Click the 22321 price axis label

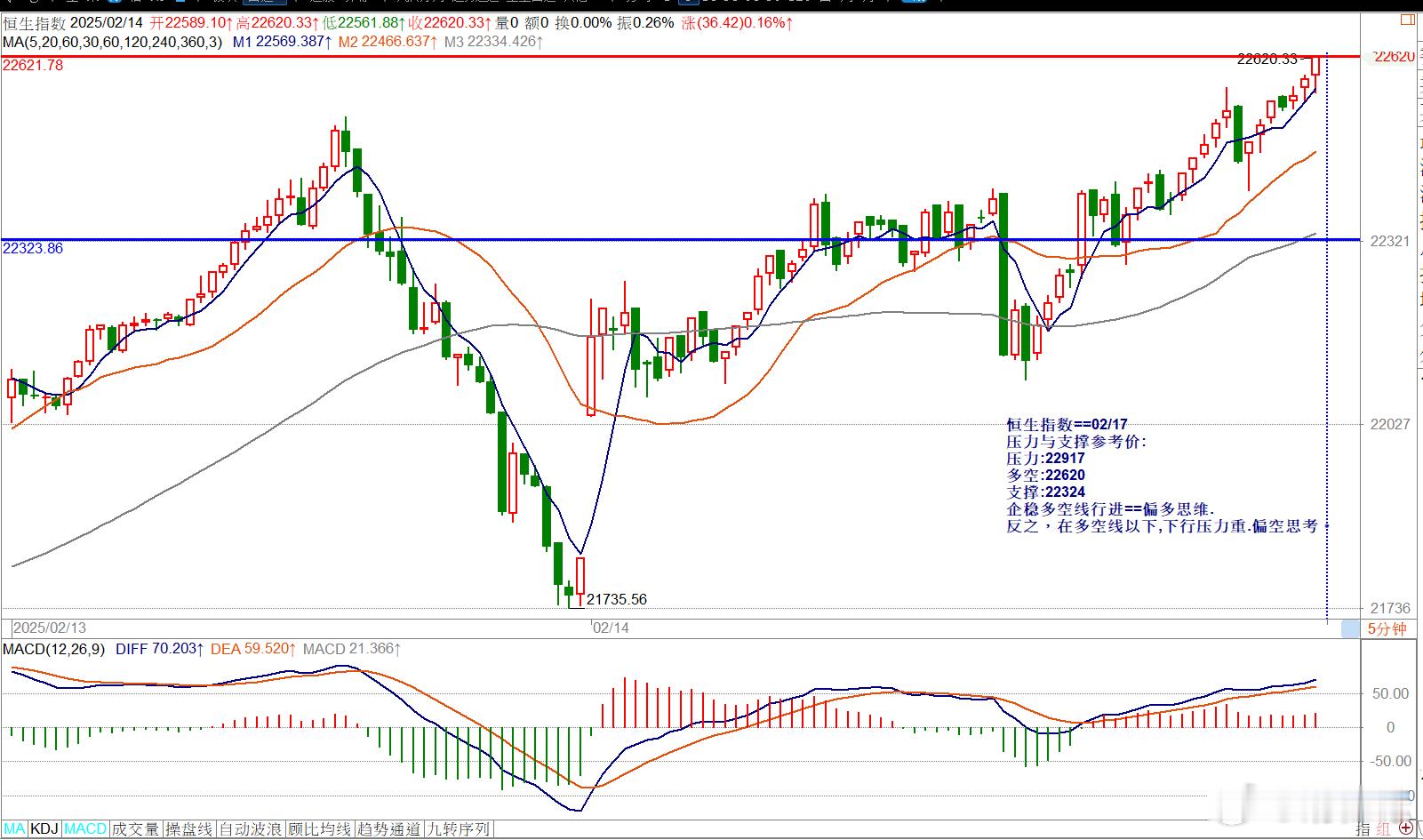pos(1390,241)
